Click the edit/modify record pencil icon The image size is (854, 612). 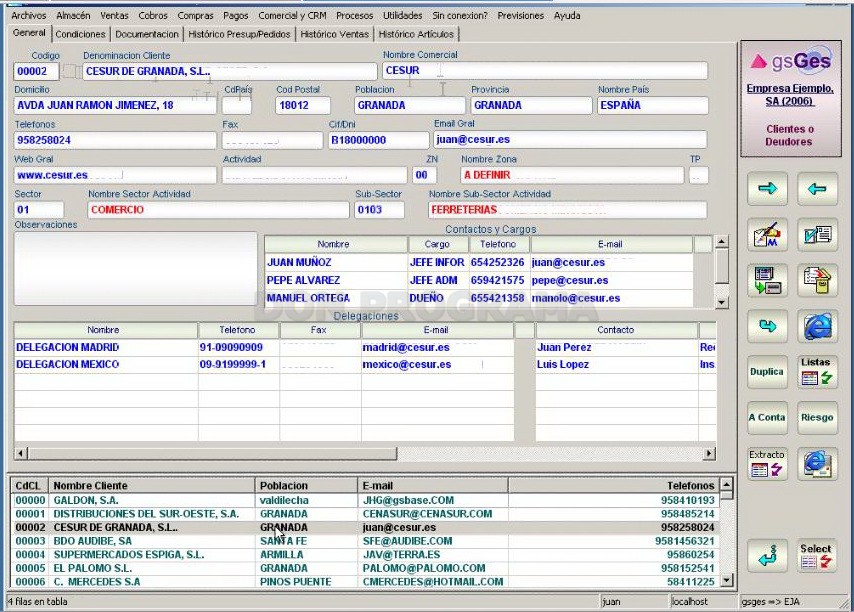tap(767, 235)
